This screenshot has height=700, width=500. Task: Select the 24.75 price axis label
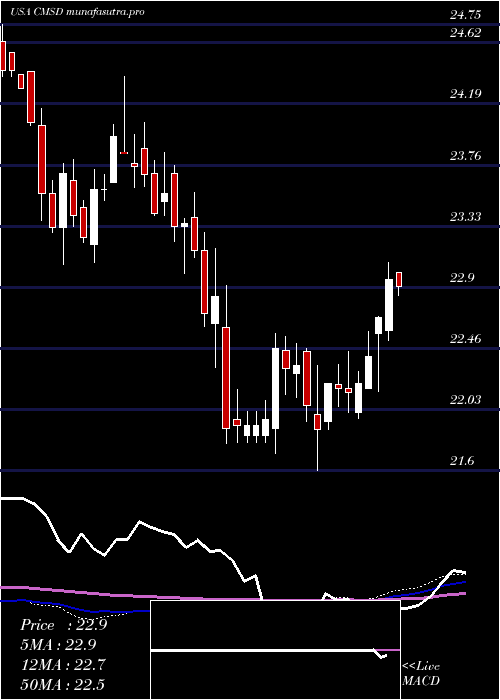(x=466, y=15)
